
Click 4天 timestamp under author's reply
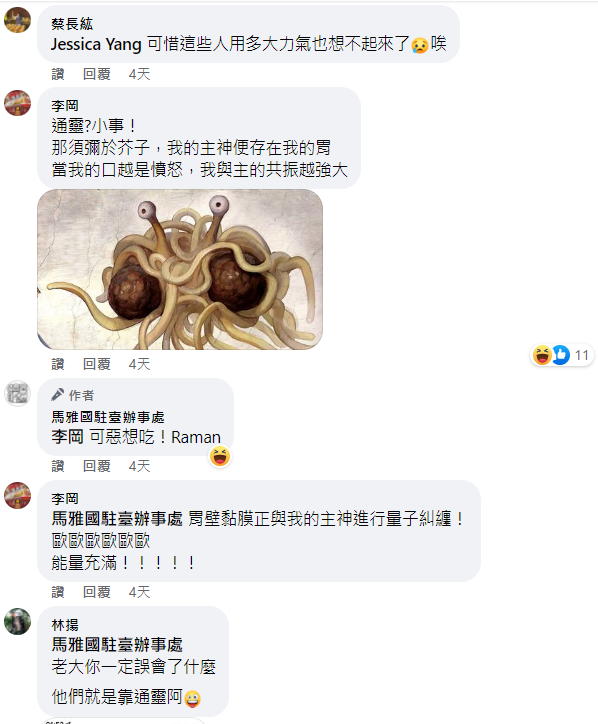139,466
